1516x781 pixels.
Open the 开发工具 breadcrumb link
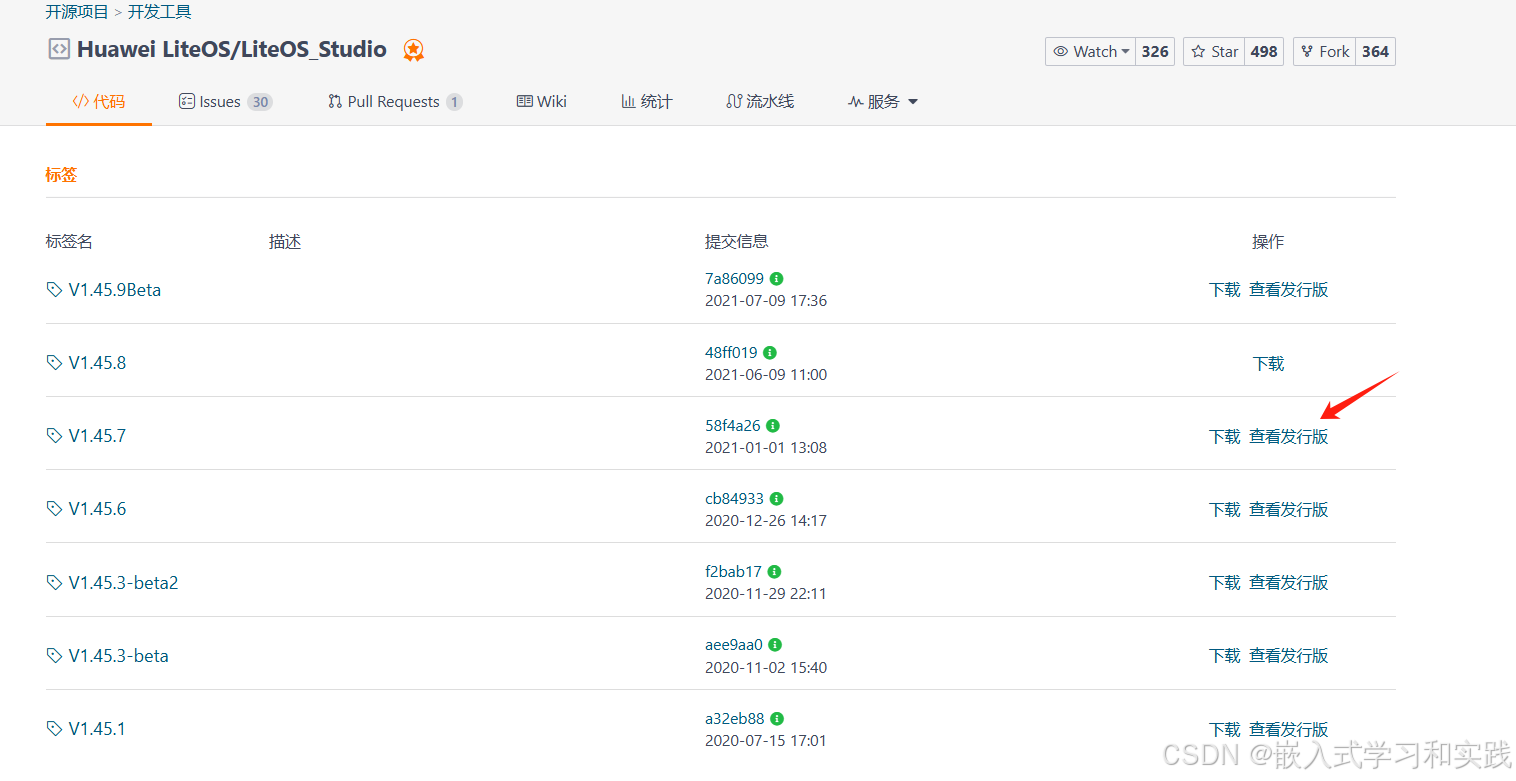pyautogui.click(x=159, y=12)
